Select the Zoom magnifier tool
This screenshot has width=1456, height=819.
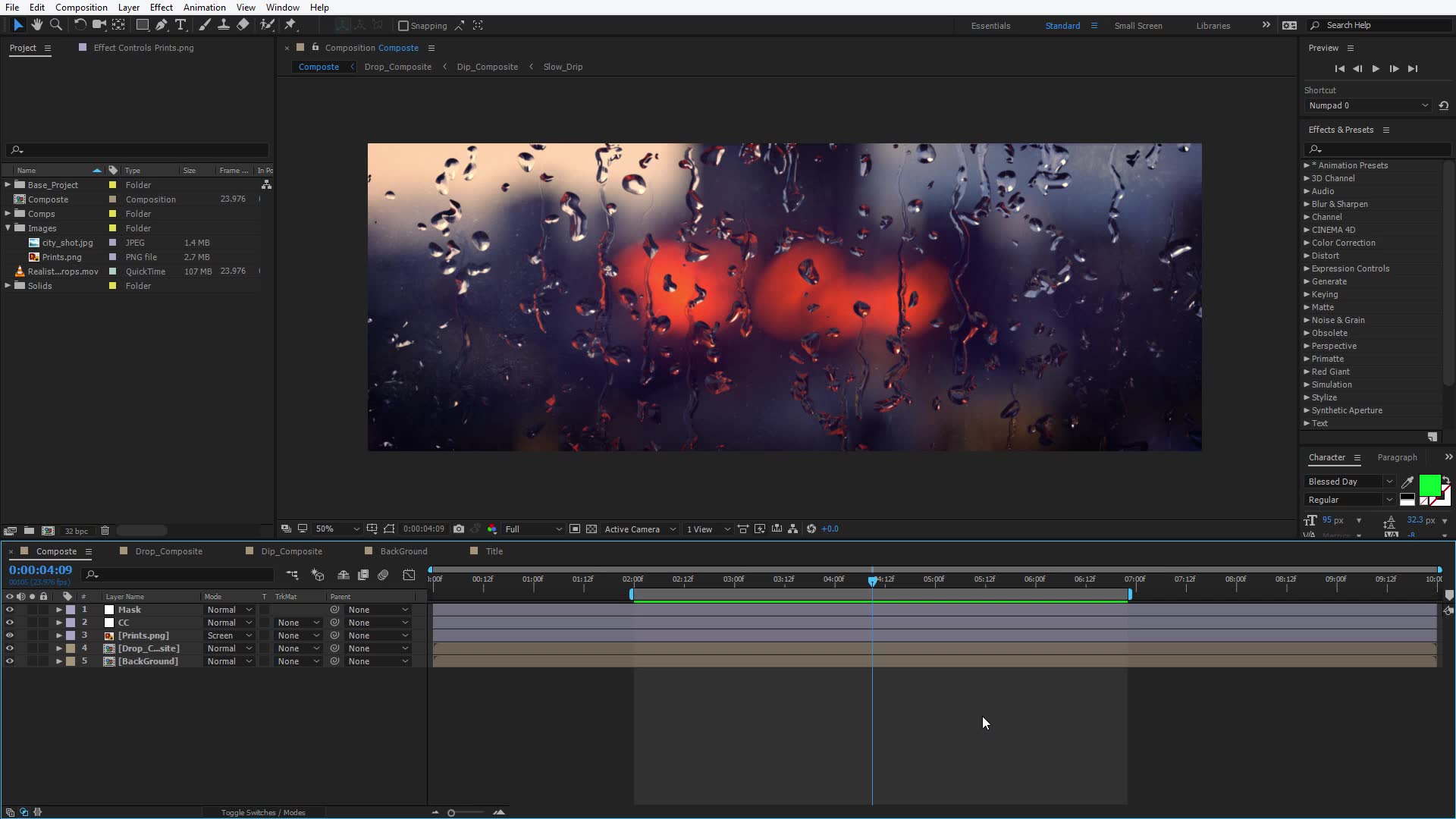tap(55, 25)
